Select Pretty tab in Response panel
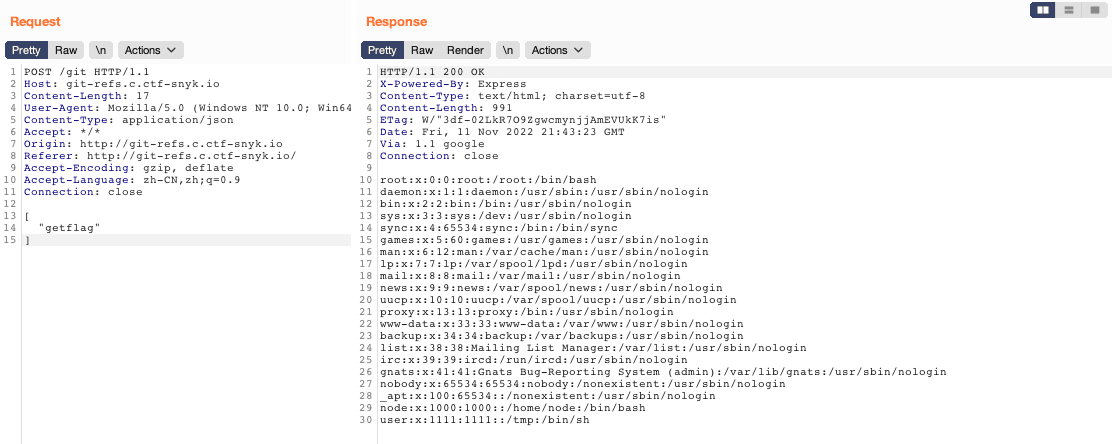The image size is (1112, 444). tap(382, 50)
